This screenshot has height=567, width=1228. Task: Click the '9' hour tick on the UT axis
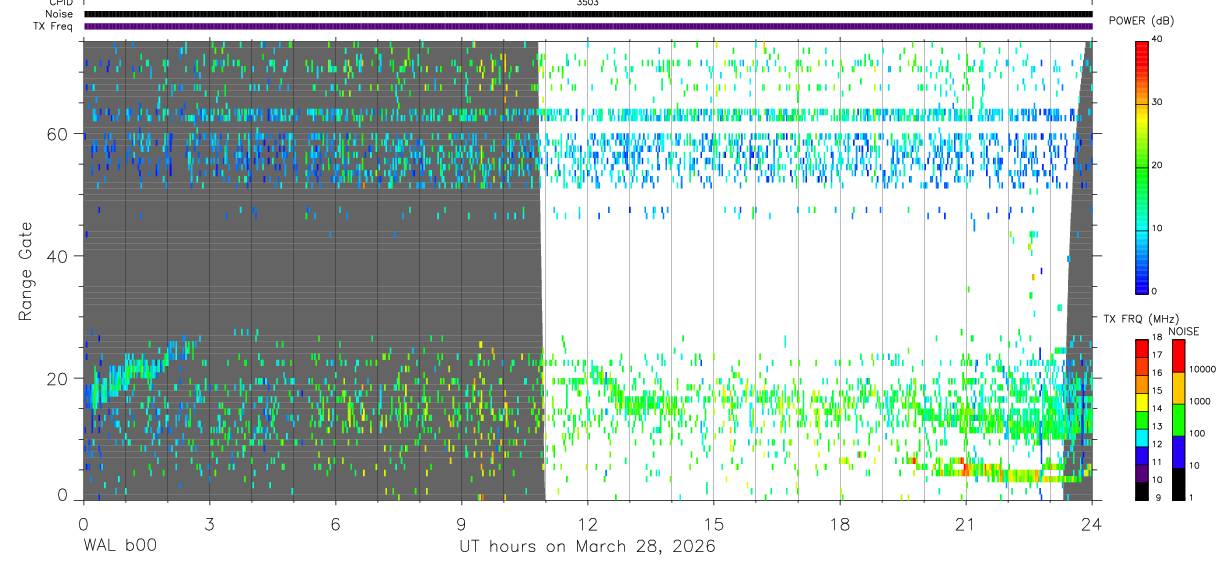461,523
